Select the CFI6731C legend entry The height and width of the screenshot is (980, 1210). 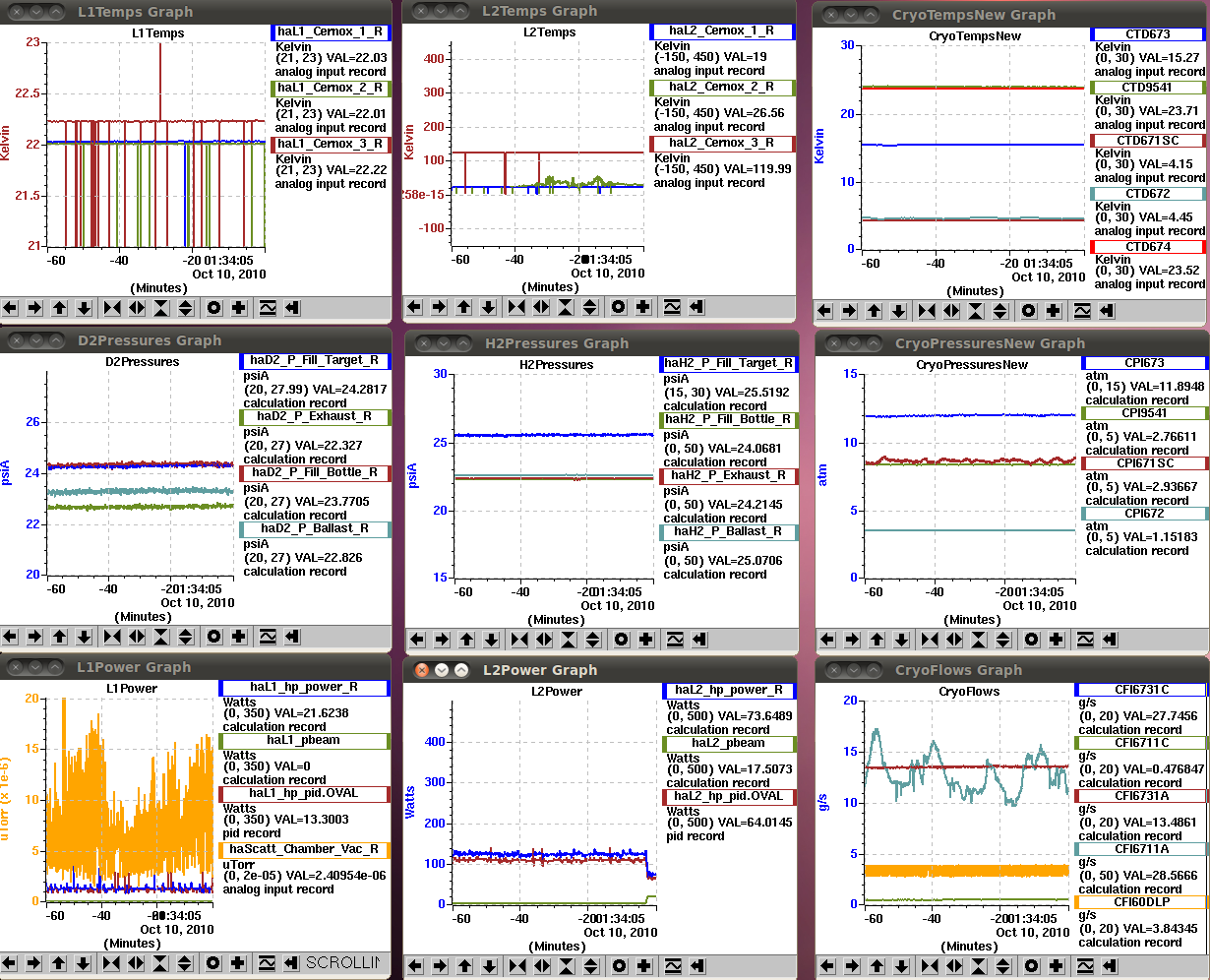point(1141,689)
